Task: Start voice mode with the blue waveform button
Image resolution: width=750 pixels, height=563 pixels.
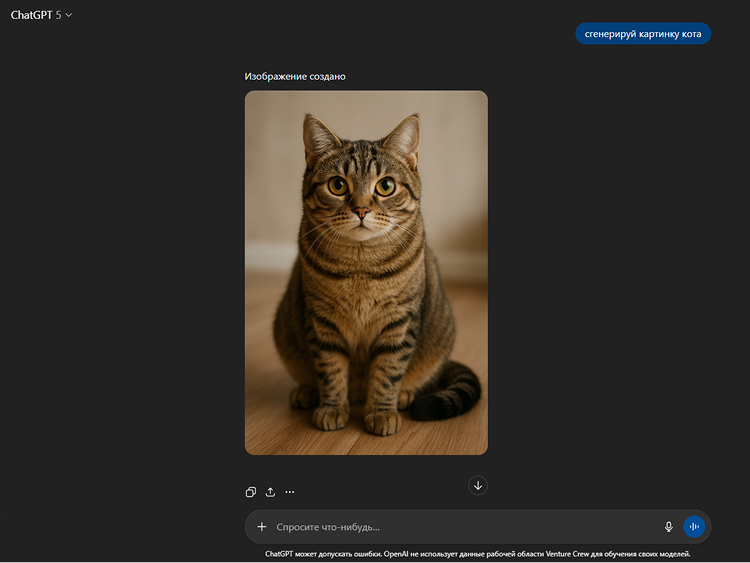Action: pos(694,527)
